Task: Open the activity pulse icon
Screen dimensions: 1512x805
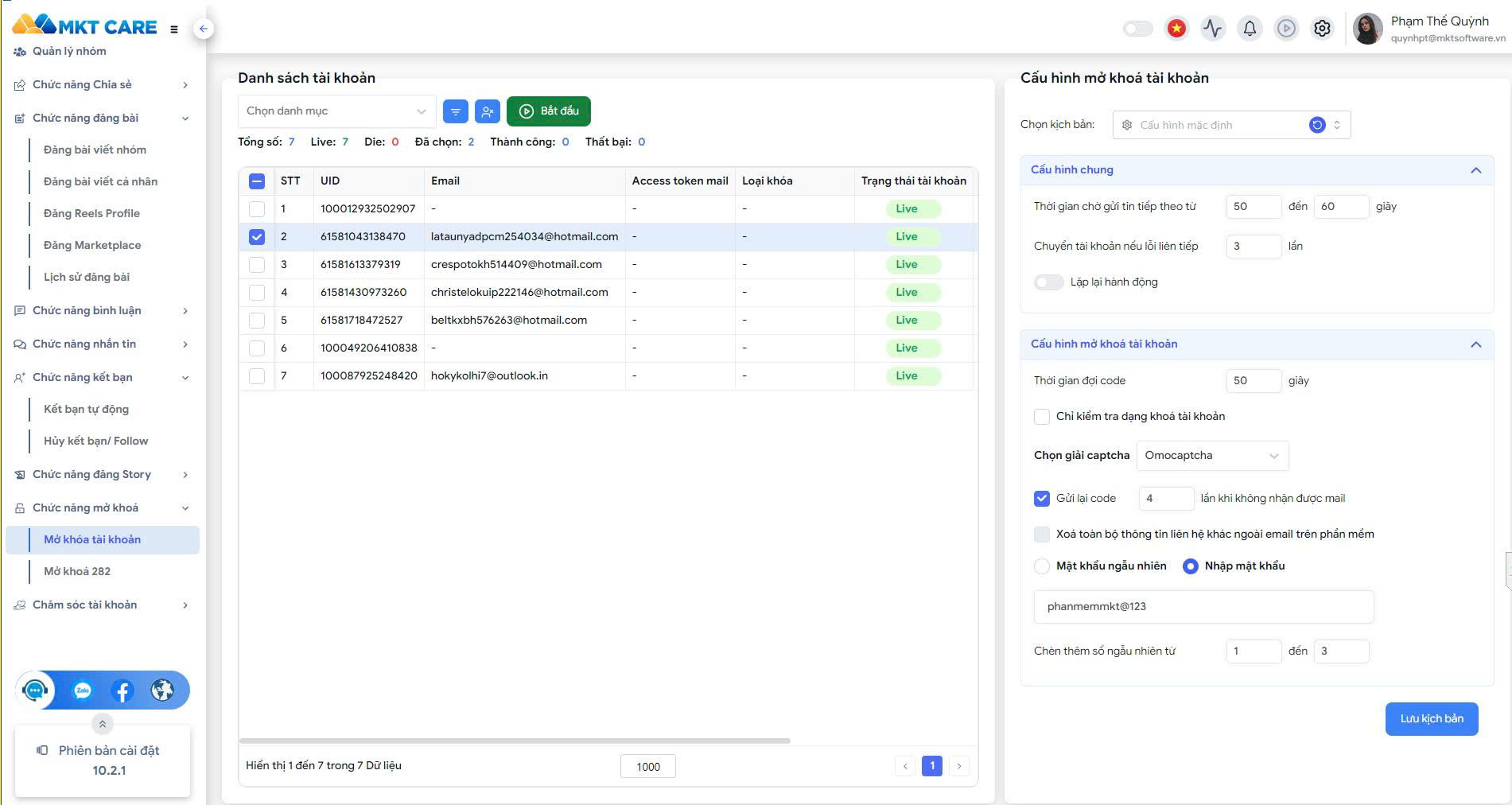Action: pos(1212,29)
